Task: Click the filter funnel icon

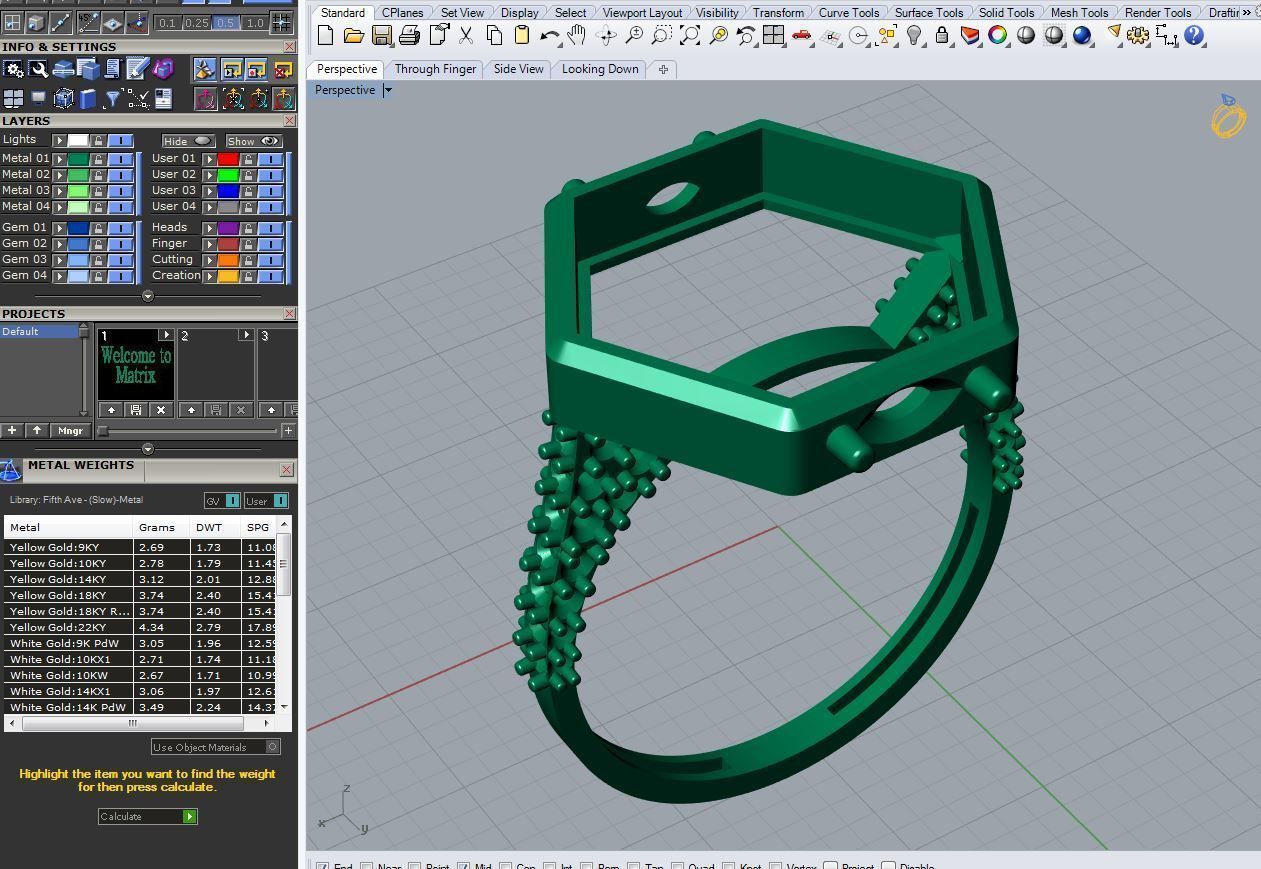Action: point(113,99)
